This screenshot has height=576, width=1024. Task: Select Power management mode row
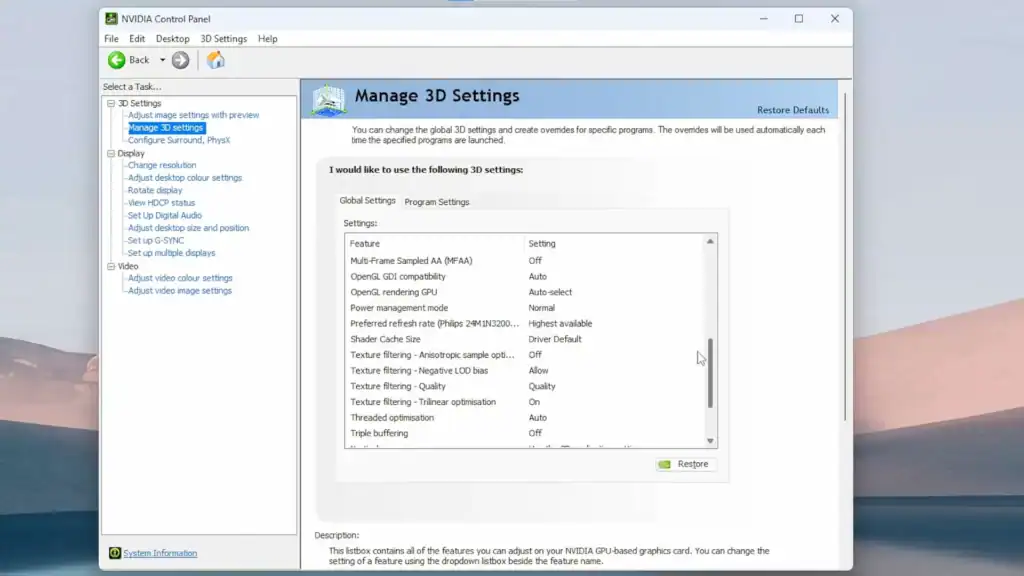coord(525,308)
